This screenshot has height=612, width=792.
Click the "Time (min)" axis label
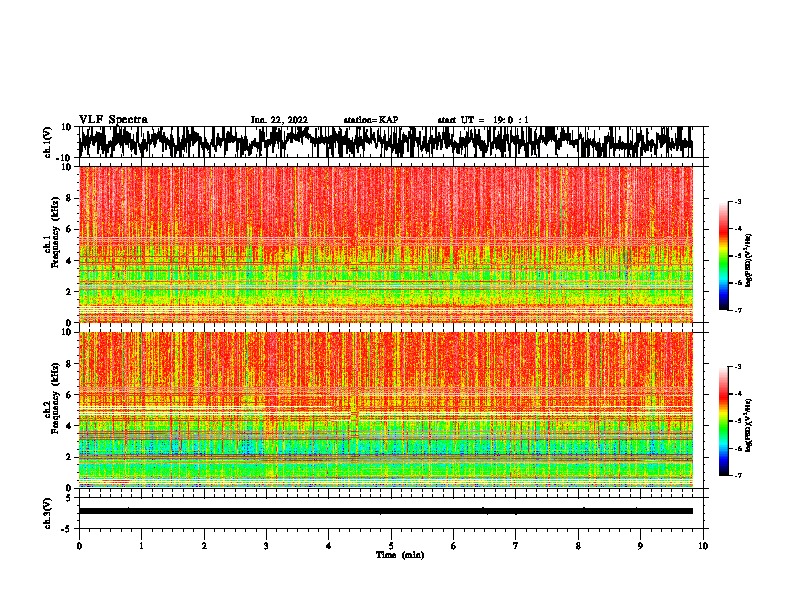click(x=400, y=555)
